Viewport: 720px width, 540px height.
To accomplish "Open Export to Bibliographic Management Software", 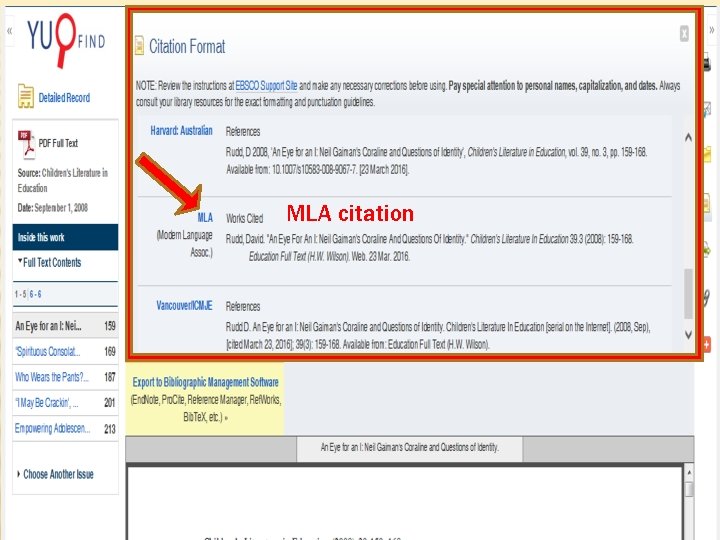I will pyautogui.click(x=205, y=382).
